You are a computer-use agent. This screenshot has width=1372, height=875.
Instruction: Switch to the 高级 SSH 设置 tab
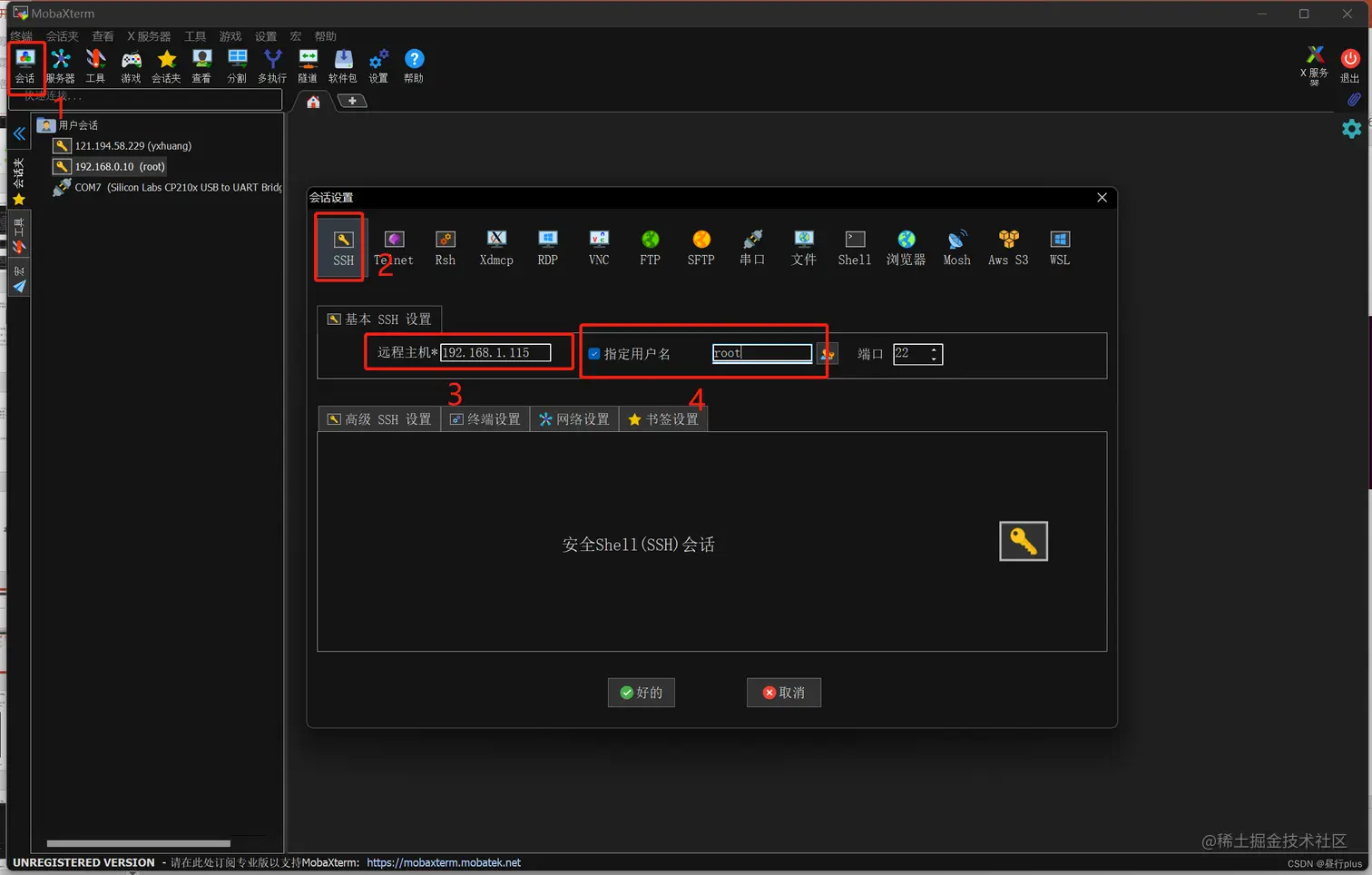pos(379,419)
